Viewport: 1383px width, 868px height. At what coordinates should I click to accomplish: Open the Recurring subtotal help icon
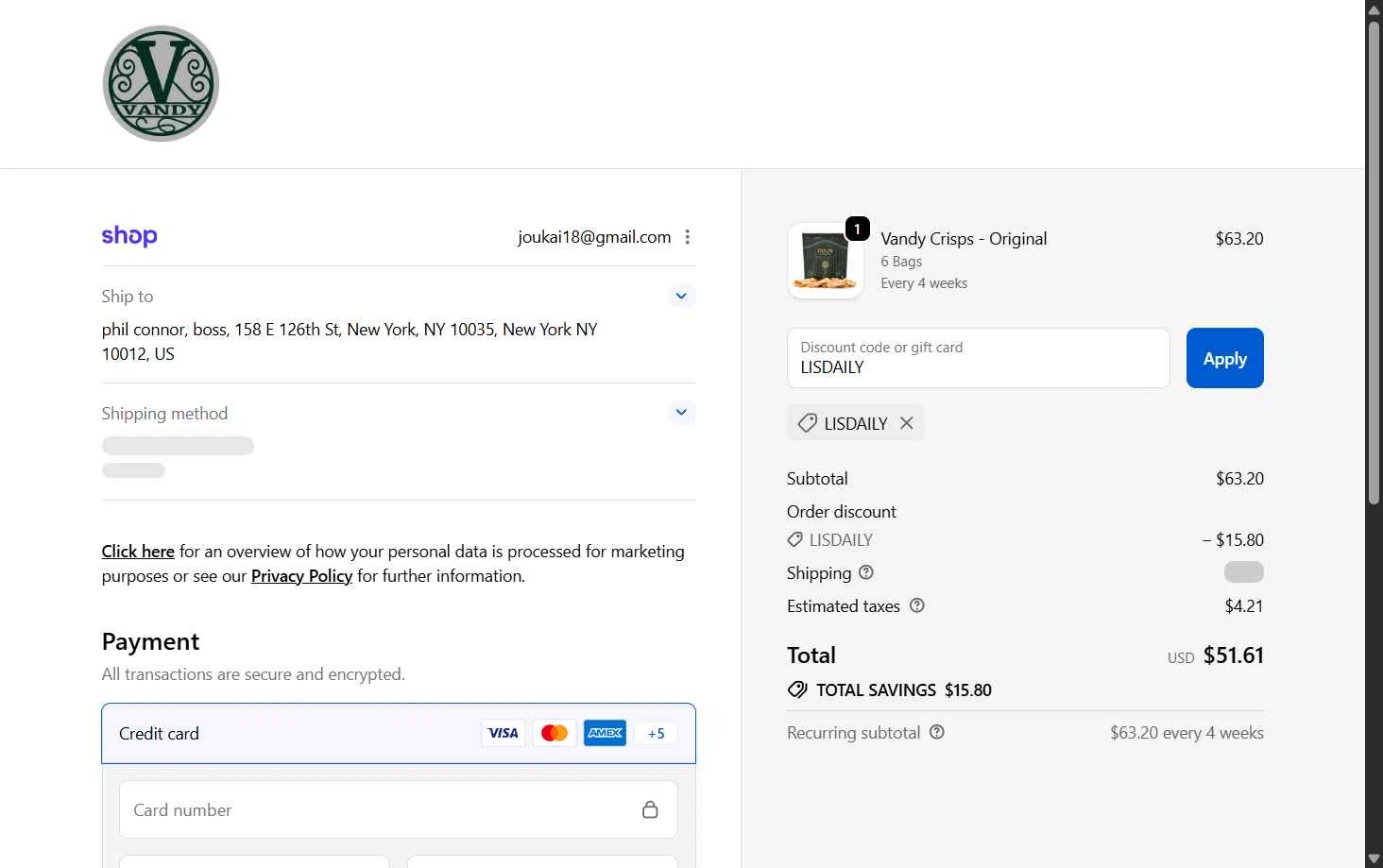tap(937, 732)
